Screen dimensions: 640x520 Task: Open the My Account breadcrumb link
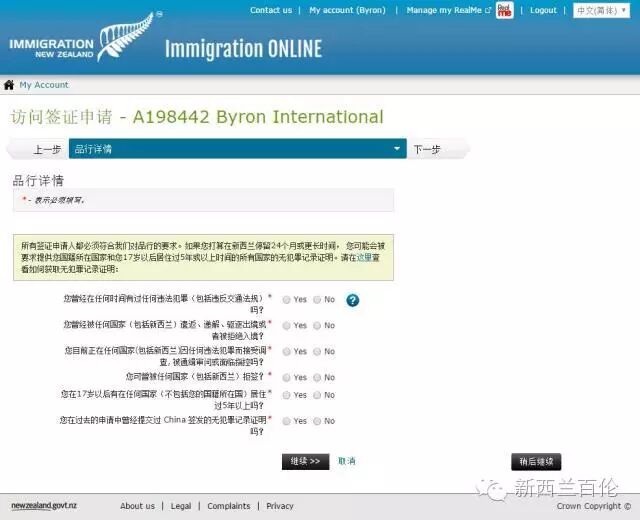pos(44,85)
